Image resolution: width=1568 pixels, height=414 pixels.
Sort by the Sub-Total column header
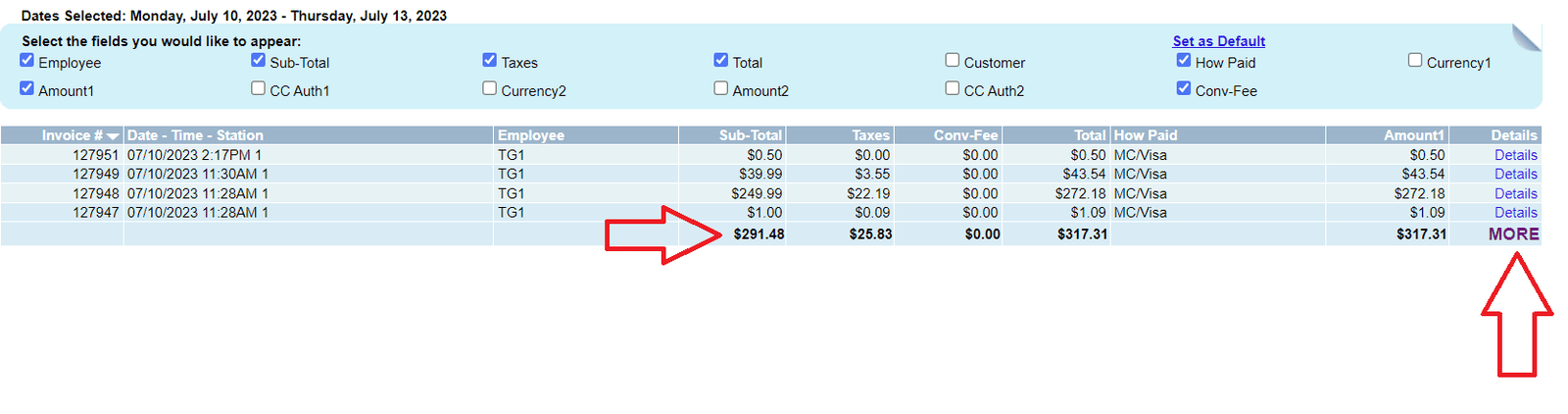pos(750,135)
